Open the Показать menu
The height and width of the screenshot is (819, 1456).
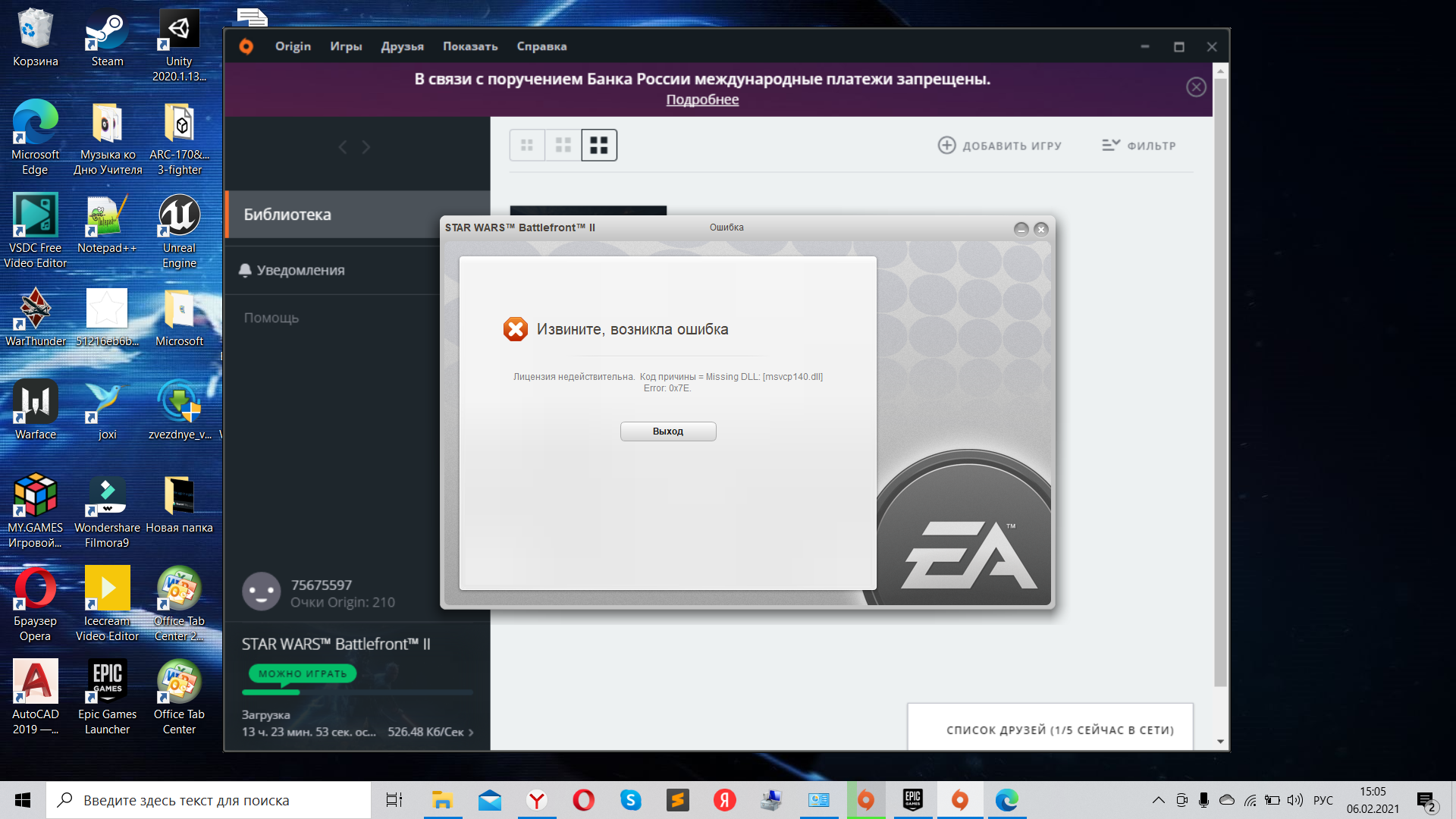pos(470,46)
